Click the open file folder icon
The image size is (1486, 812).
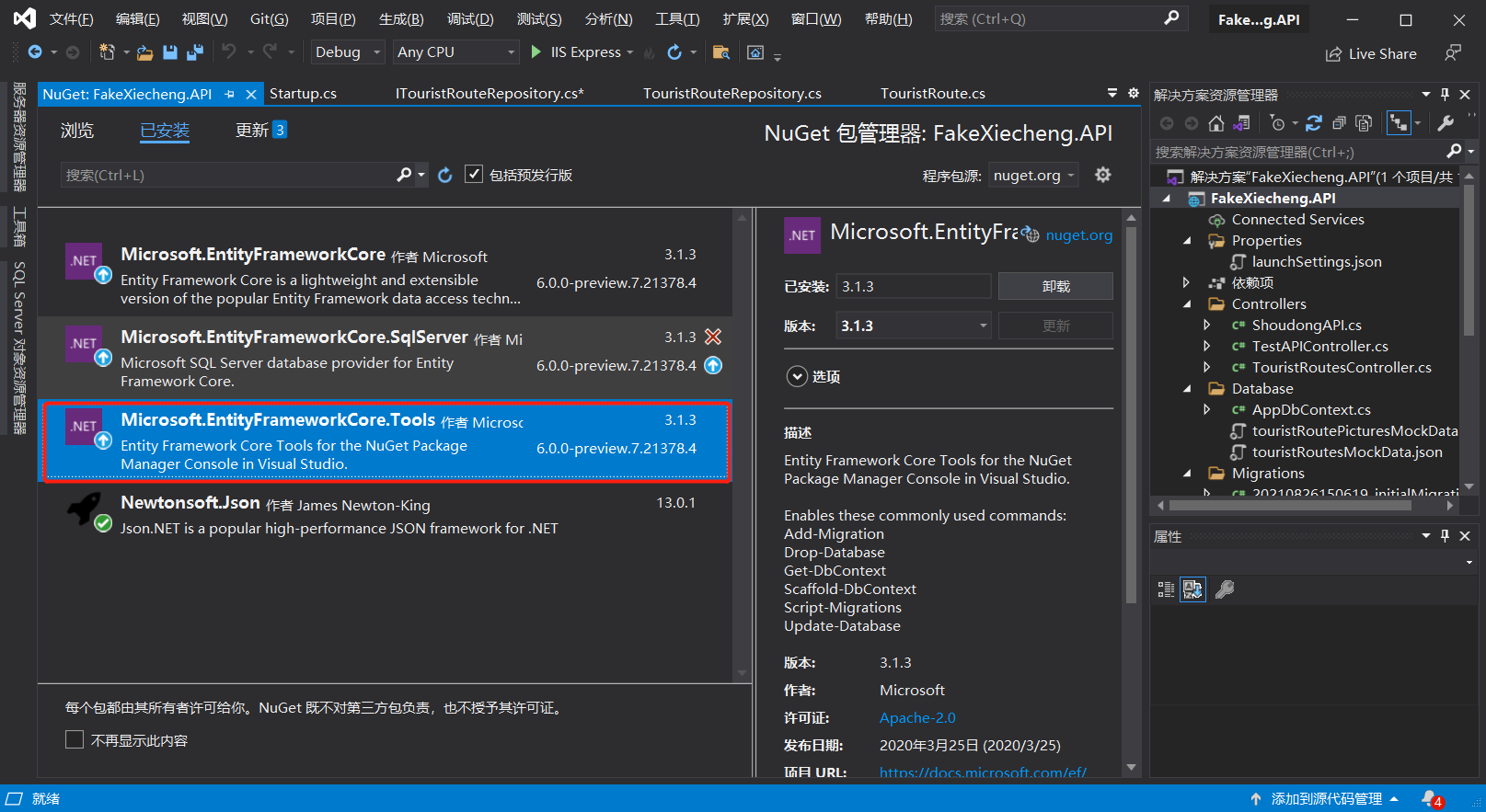(x=145, y=52)
